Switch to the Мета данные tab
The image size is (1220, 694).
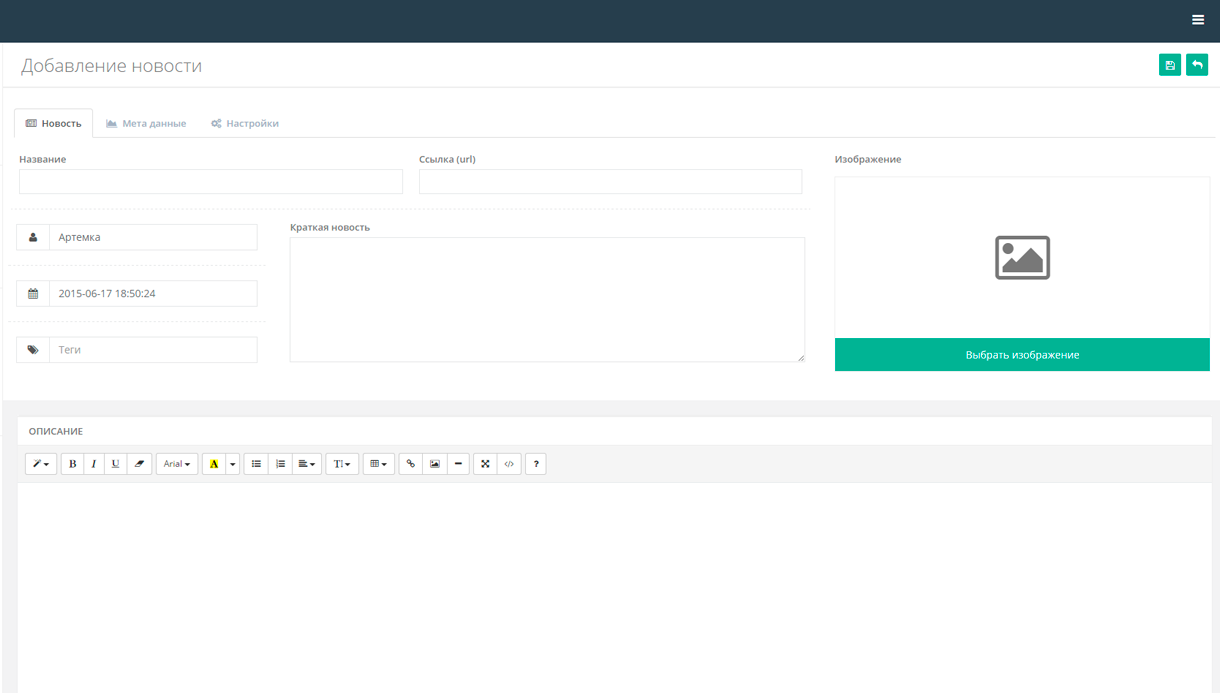[146, 122]
